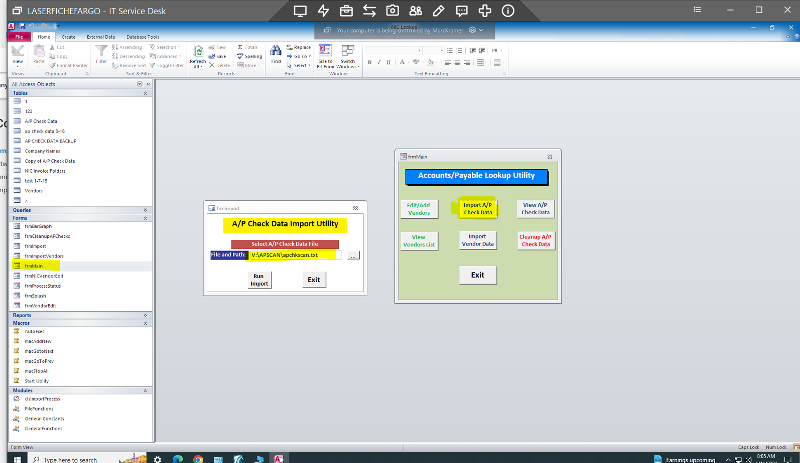The width and height of the screenshot is (800, 463).
Task: Click Edit/Add Vendors button in frmMain
Action: (x=419, y=209)
